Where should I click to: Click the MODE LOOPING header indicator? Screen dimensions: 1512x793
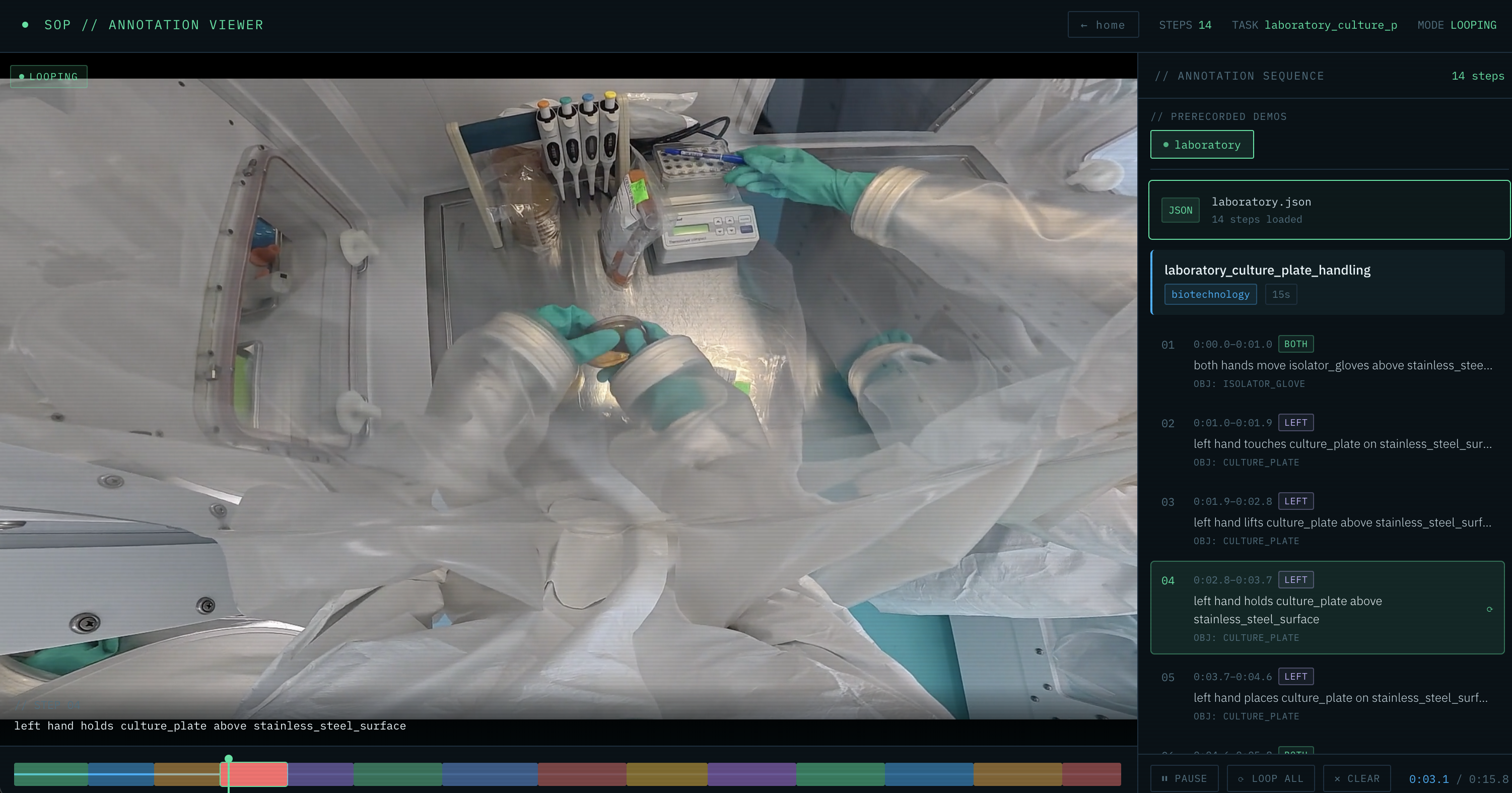tap(1457, 25)
